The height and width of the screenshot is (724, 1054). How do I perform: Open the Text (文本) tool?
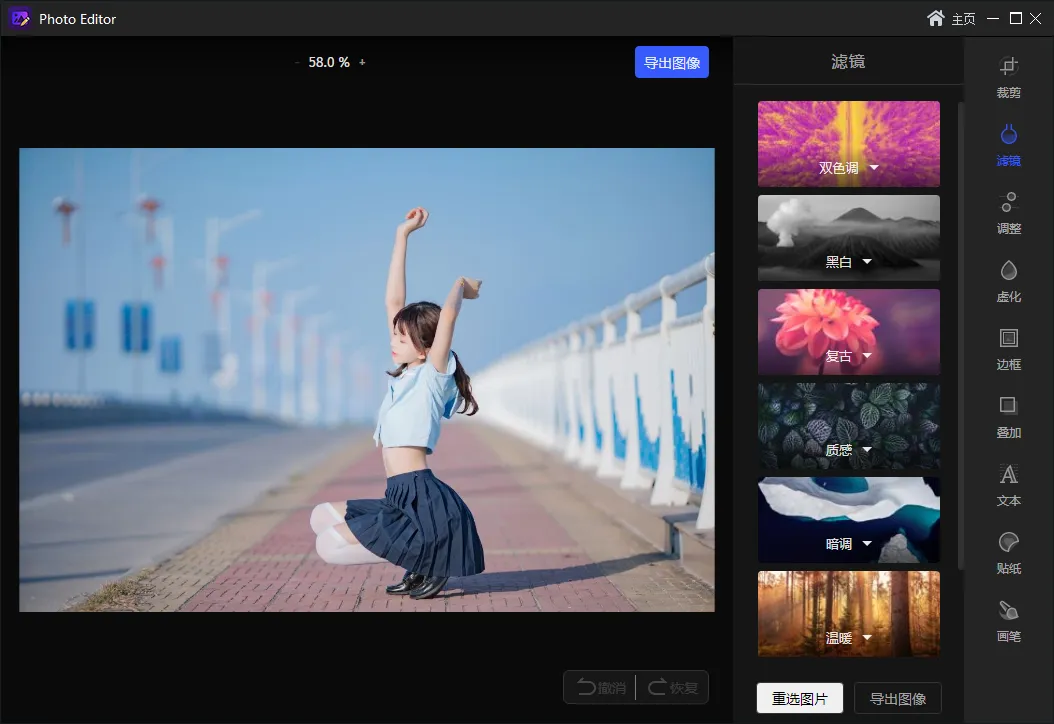click(1009, 475)
